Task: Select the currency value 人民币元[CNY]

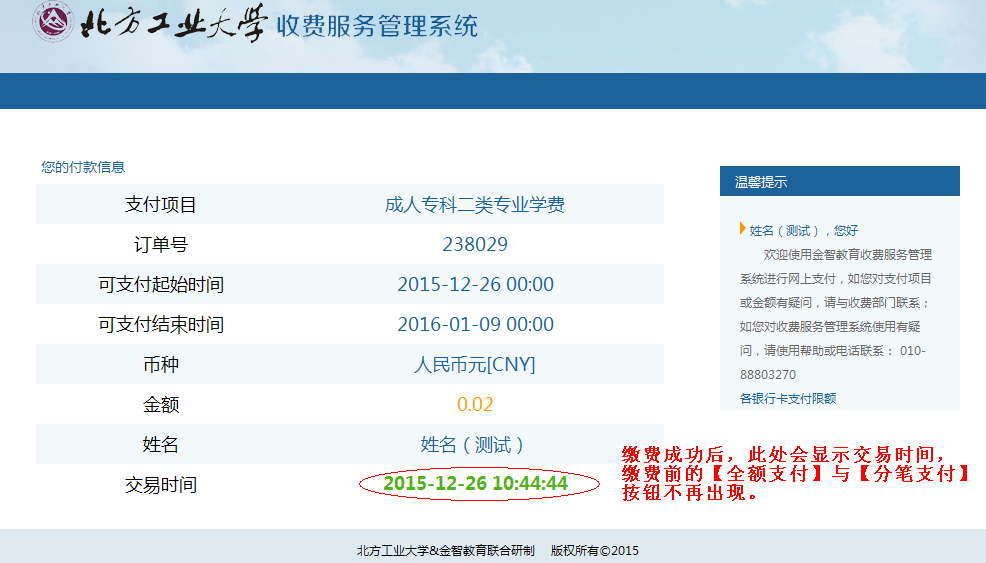Action: pos(475,365)
